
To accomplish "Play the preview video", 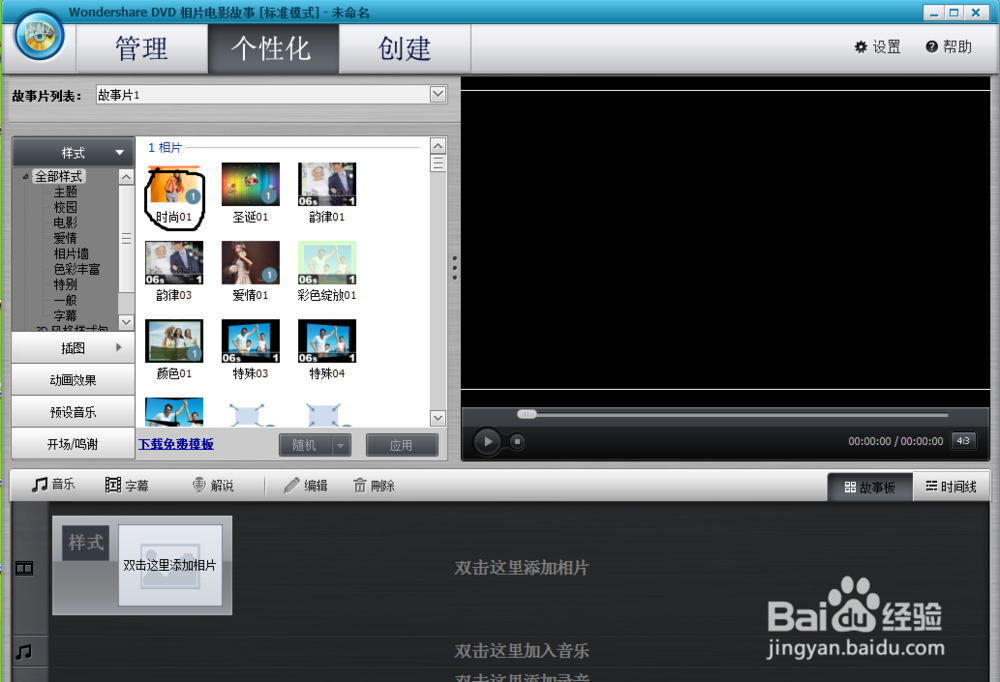I will pyautogui.click(x=487, y=441).
